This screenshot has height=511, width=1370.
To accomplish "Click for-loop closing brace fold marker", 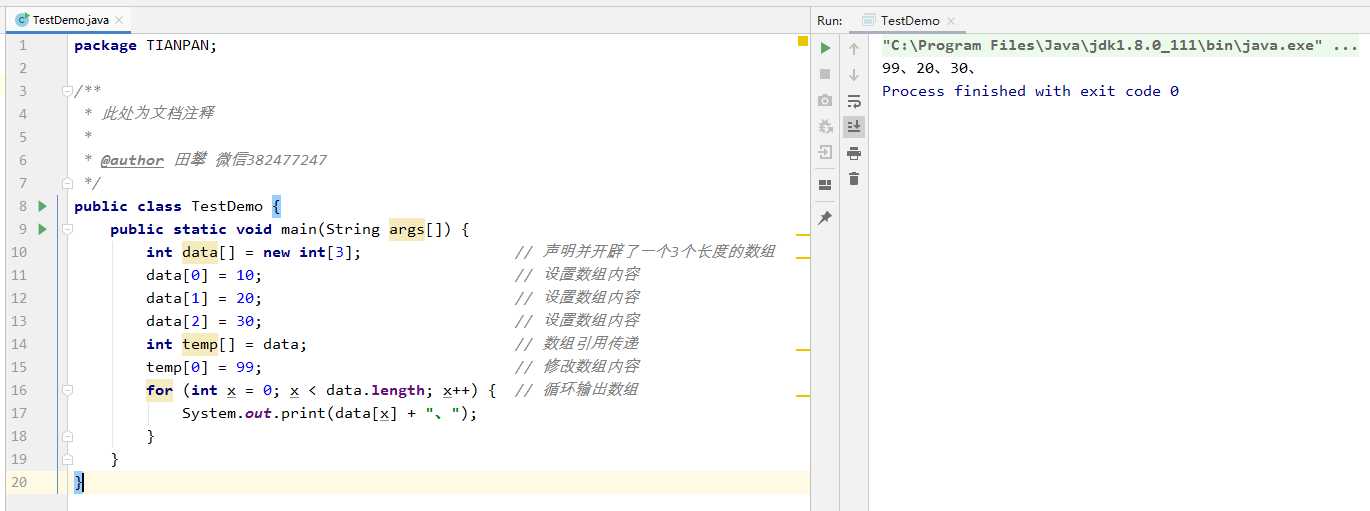I will [67, 436].
